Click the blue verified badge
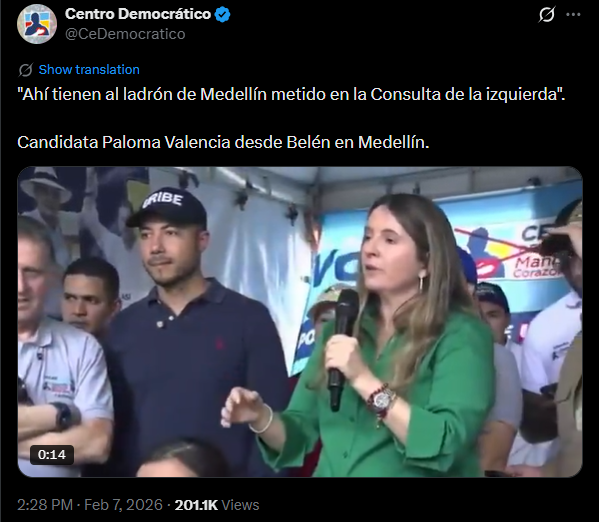599x522 pixels. [222, 15]
